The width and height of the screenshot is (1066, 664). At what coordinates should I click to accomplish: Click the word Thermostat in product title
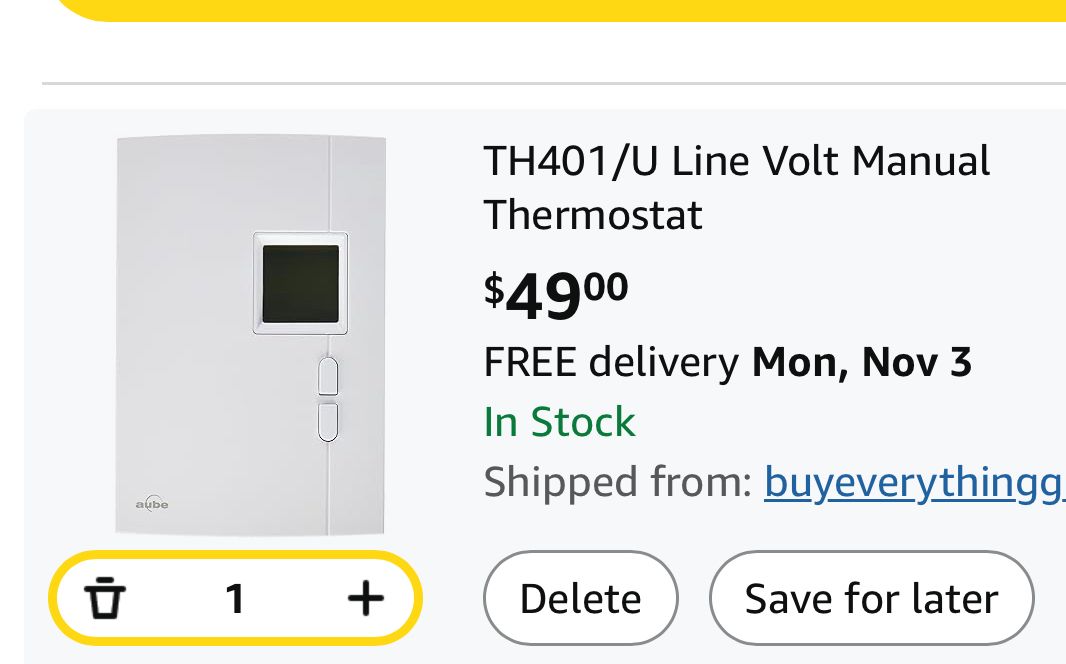tap(593, 215)
